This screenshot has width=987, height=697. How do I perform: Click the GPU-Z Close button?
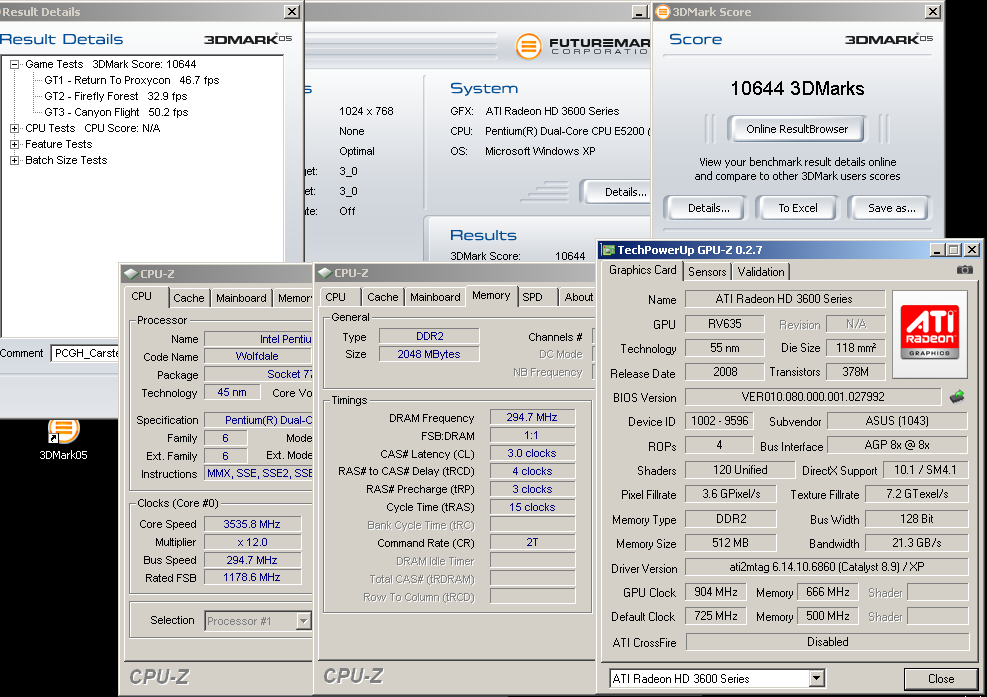point(940,679)
